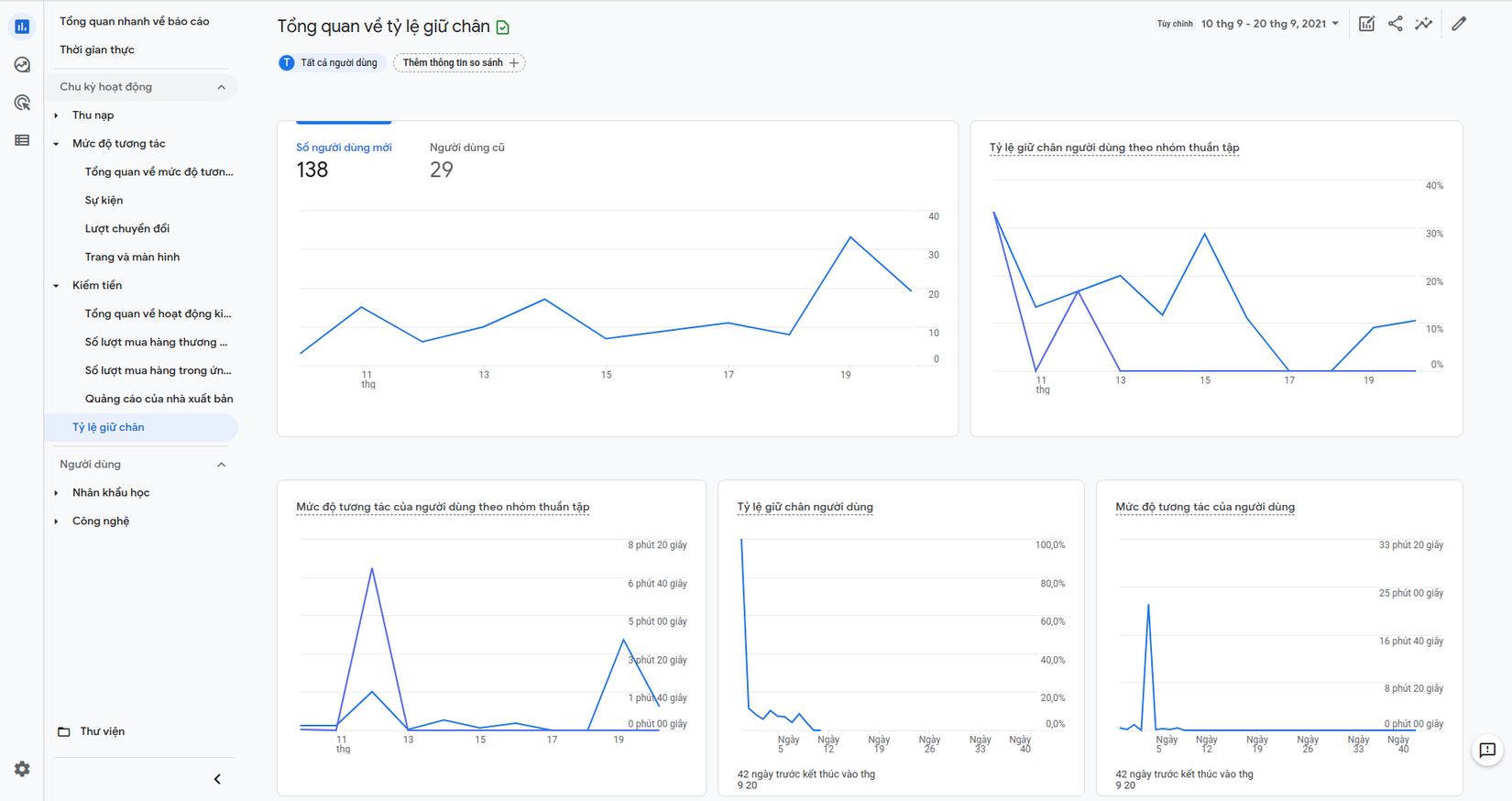This screenshot has height=801, width=1512.
Task: Click the Tỷ lệ giữ chân người dùng card title
Action: pyautogui.click(x=805, y=507)
